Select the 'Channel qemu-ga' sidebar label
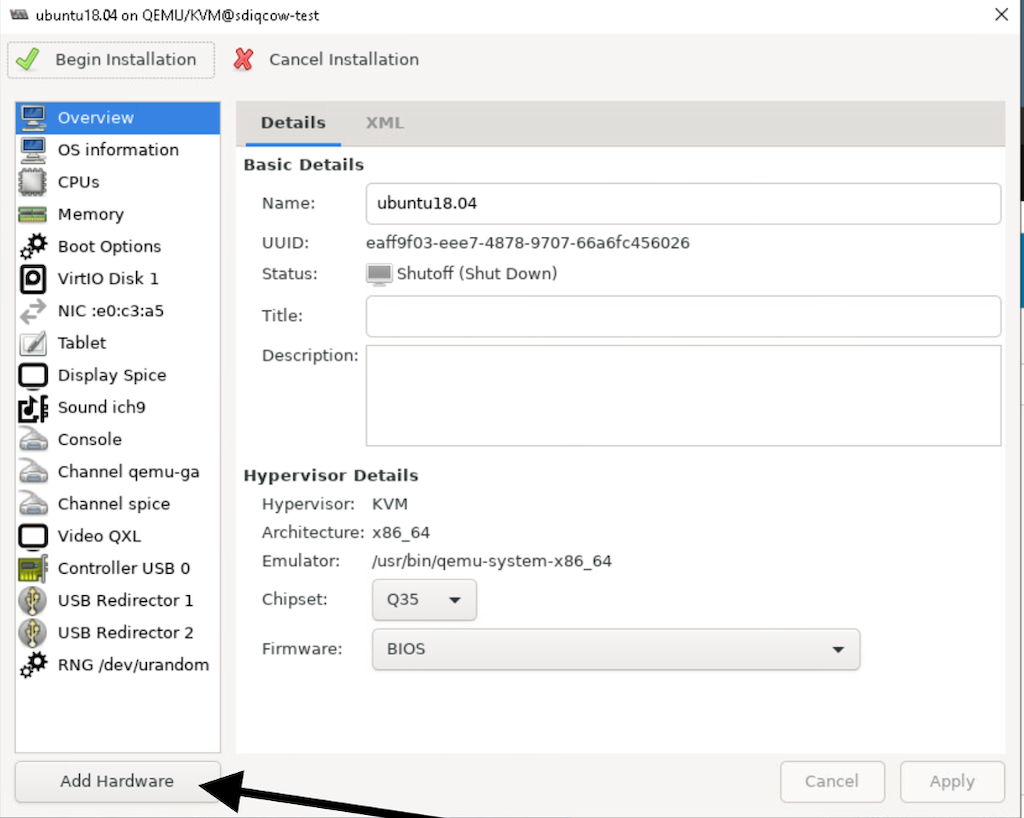 tap(129, 471)
